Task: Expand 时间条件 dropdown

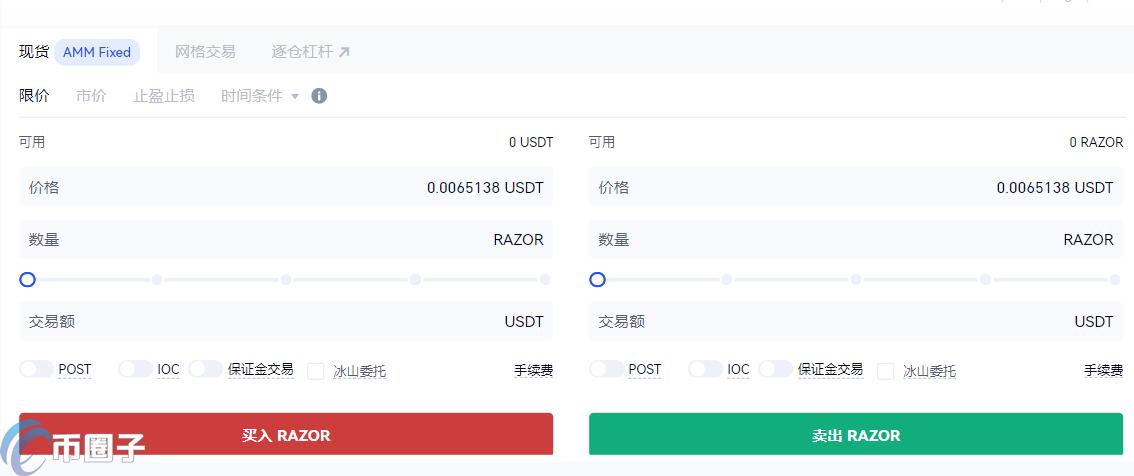Action: pos(260,95)
